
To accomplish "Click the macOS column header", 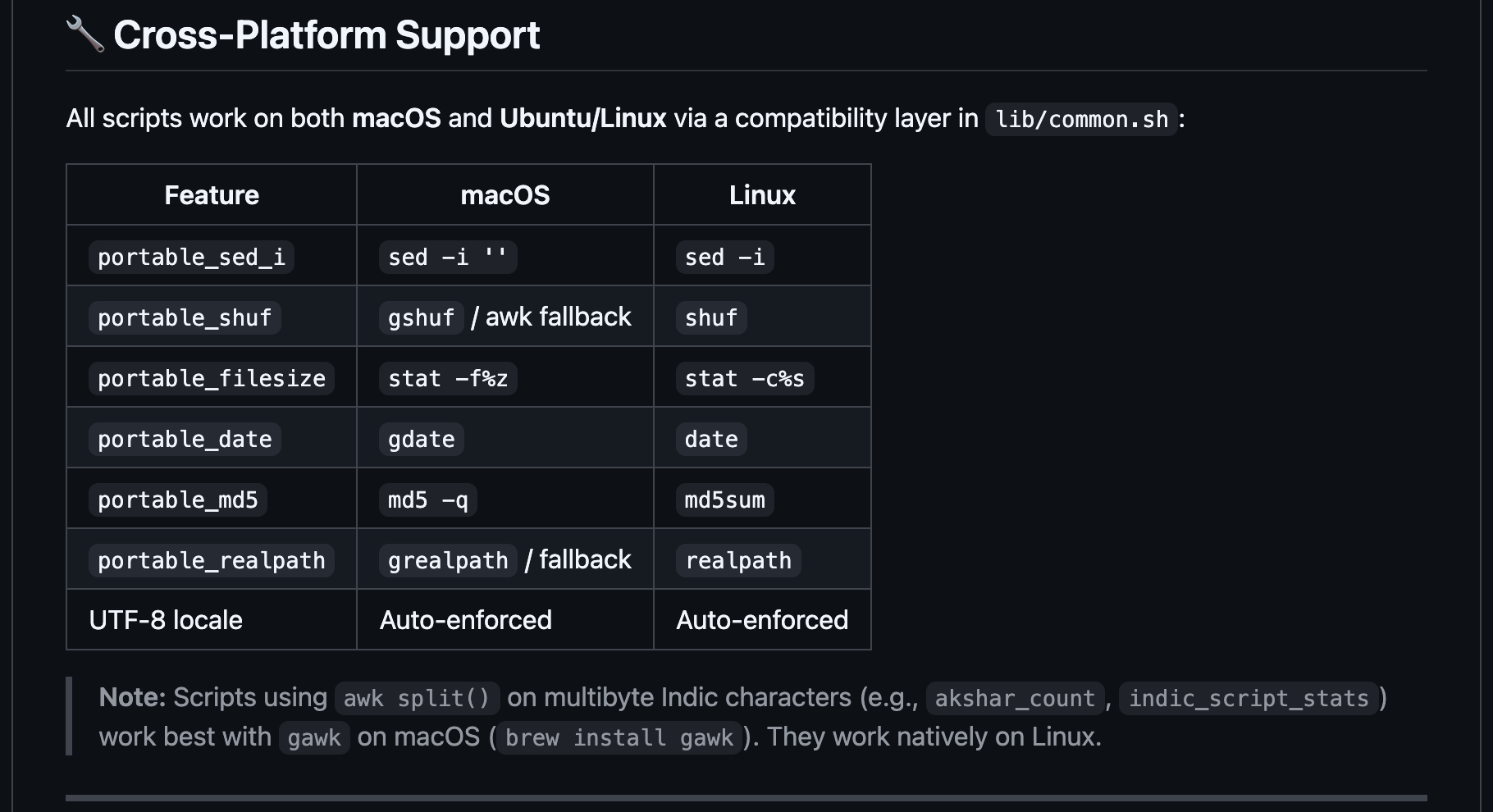I will (505, 195).
